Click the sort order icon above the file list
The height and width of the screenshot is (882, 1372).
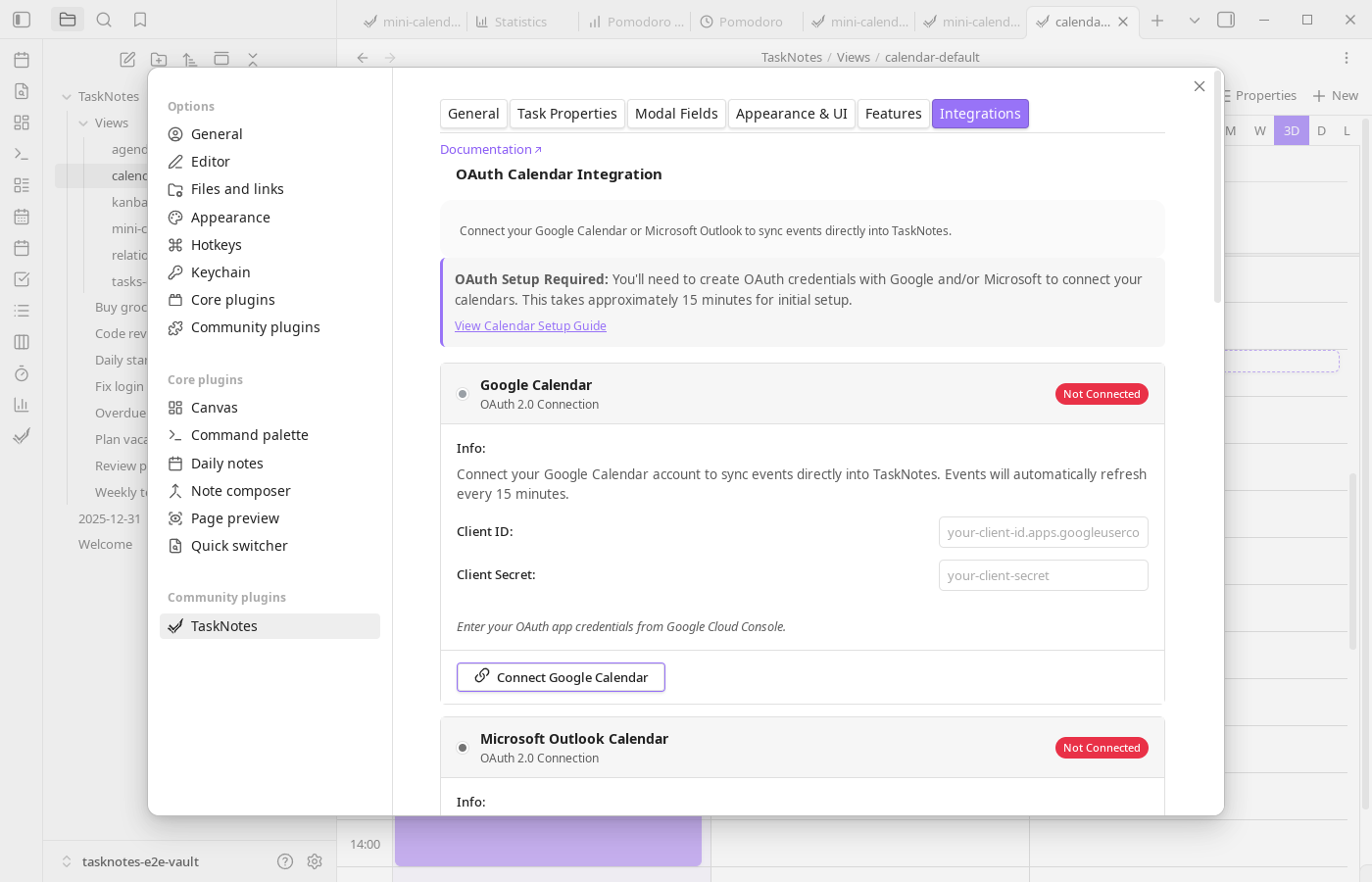[190, 59]
